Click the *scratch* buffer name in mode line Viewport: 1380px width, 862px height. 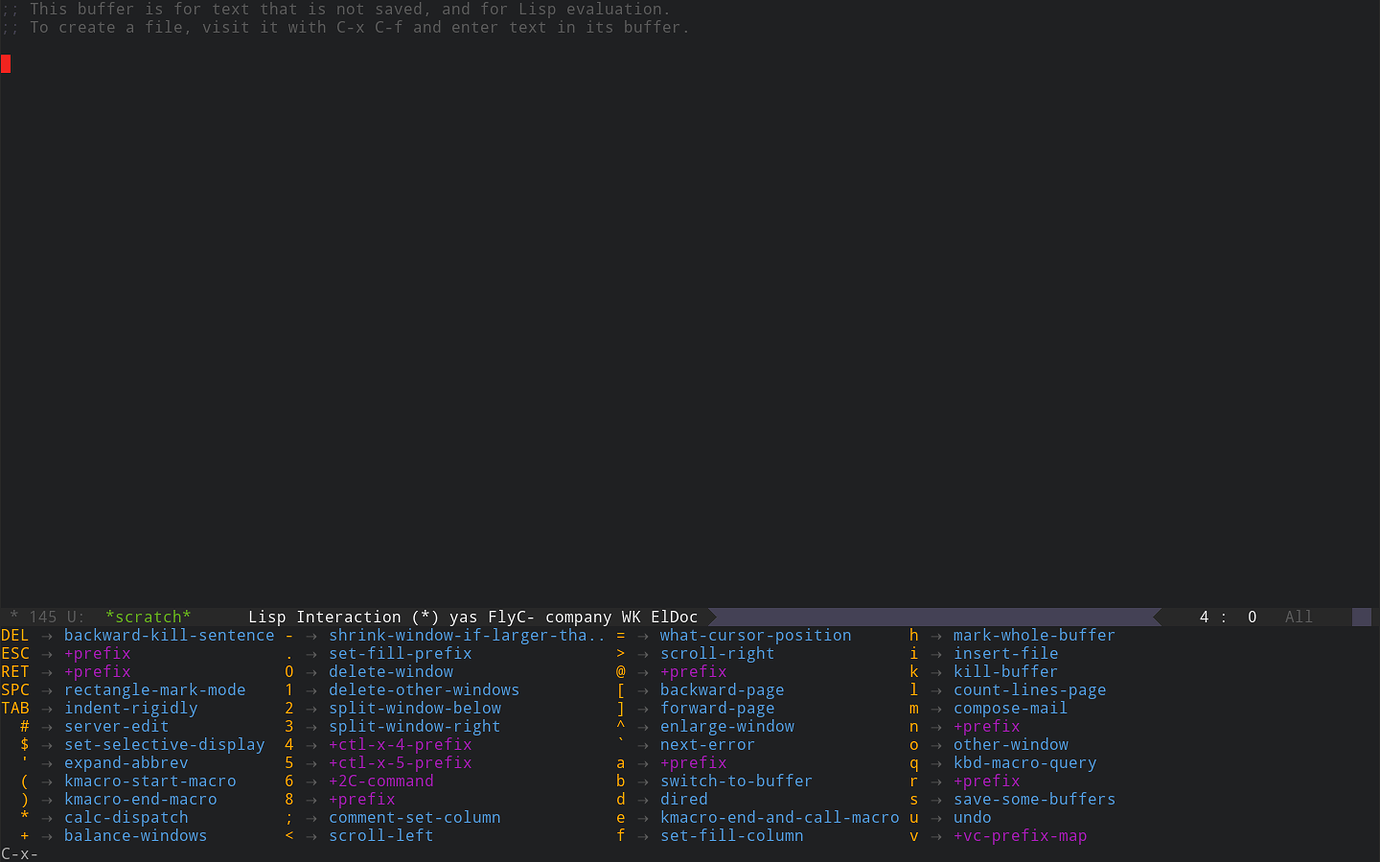pyautogui.click(x=148, y=617)
